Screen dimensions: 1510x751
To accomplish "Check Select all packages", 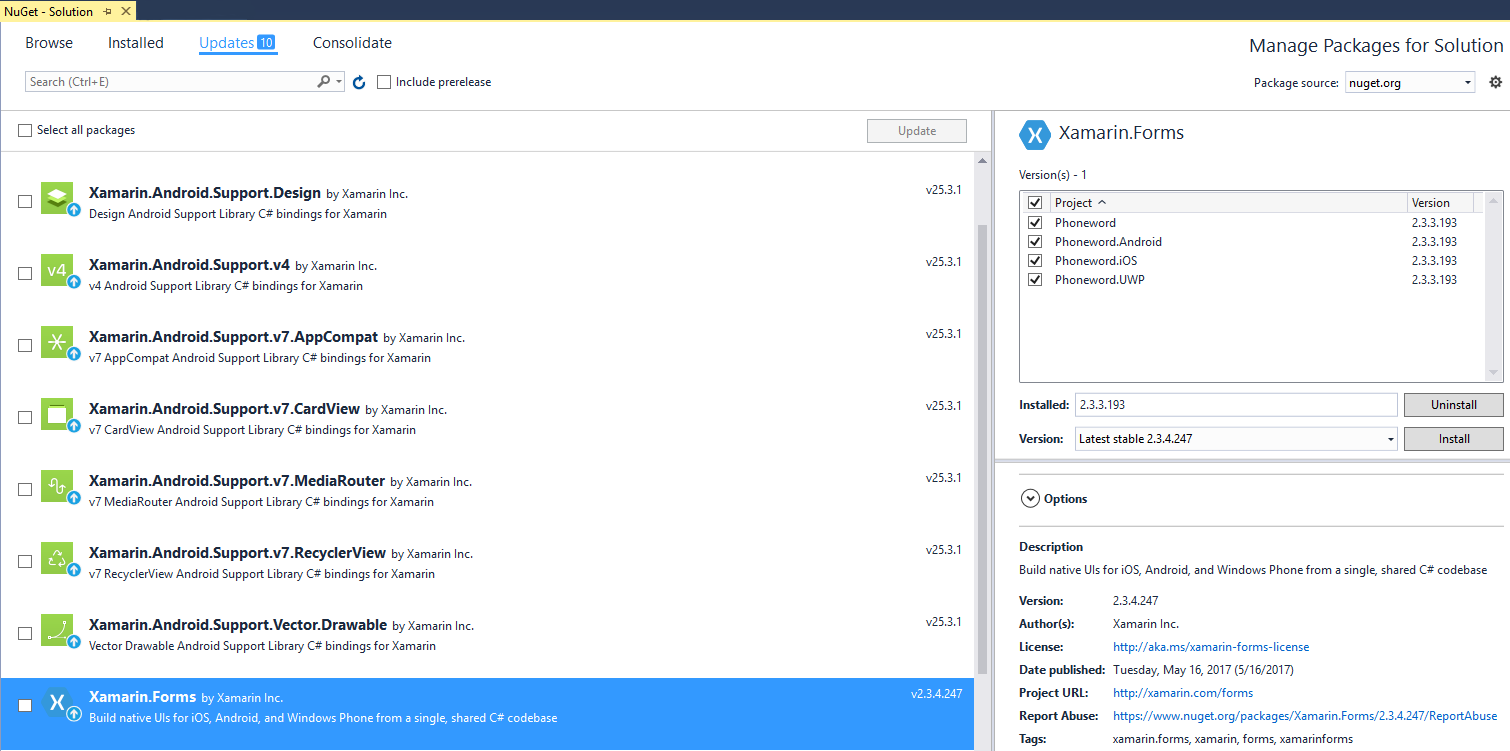I will point(25,131).
